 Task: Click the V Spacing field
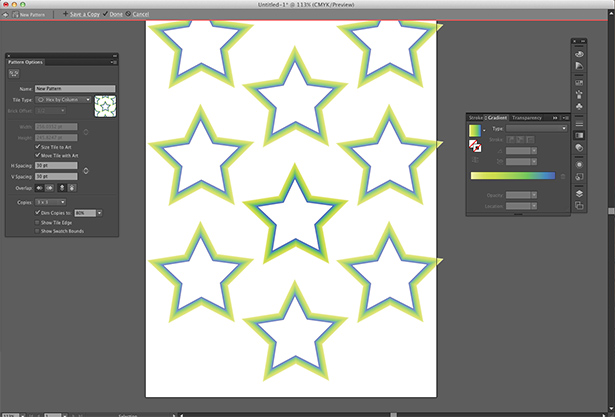[56, 177]
